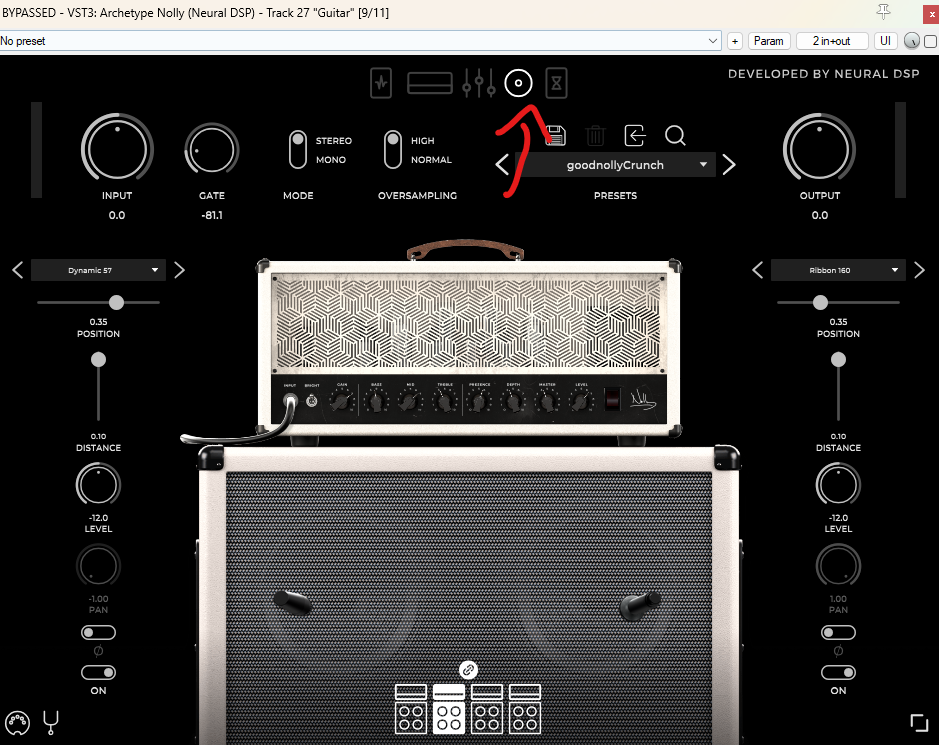Open the amp head section
The width and height of the screenshot is (939, 745).
pos(429,83)
